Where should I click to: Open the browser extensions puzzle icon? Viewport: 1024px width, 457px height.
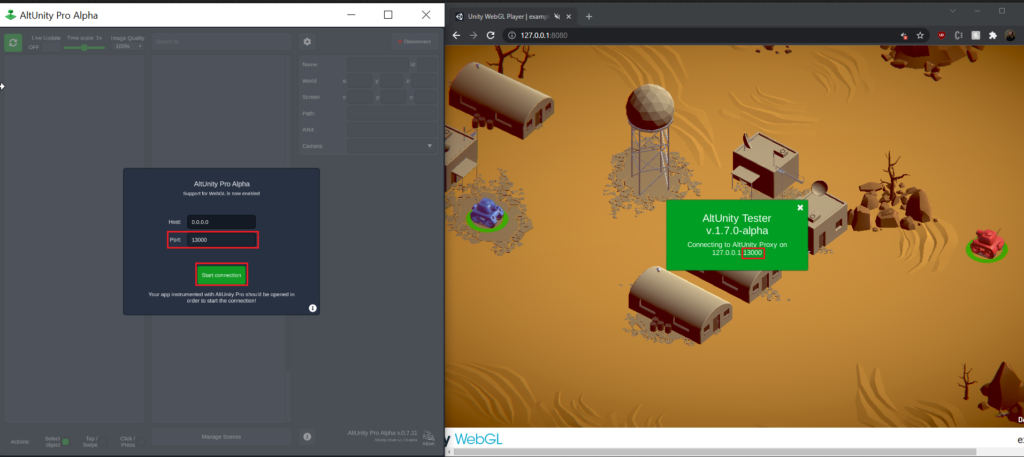993,35
